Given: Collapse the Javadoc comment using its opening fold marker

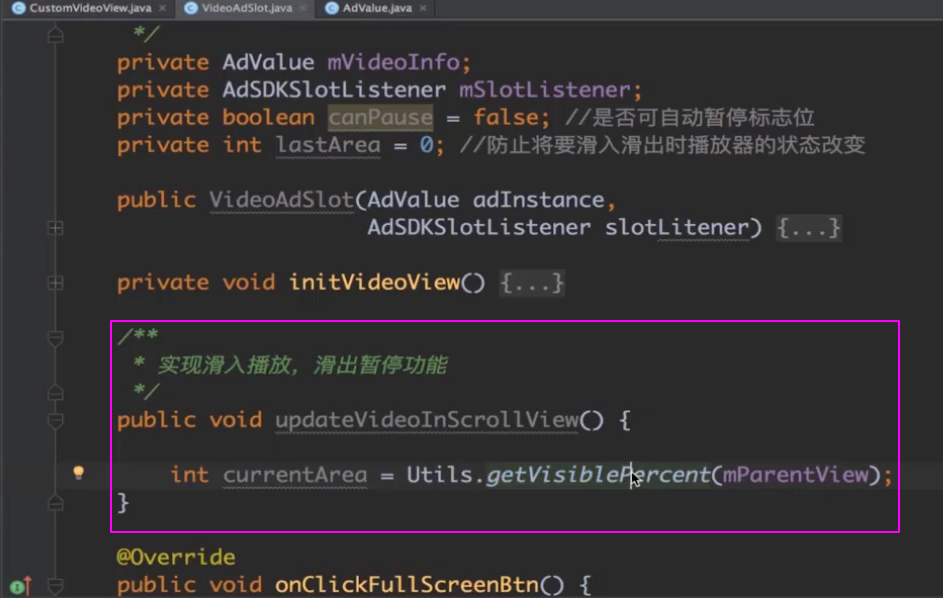Looking at the screenshot, I should click(55, 339).
